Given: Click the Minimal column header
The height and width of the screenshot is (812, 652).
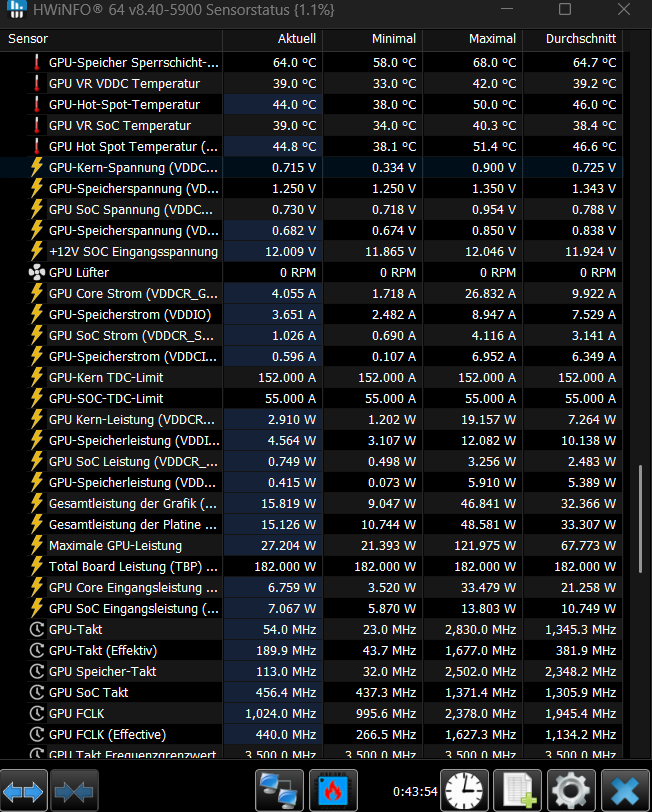Looking at the screenshot, I should (372, 39).
